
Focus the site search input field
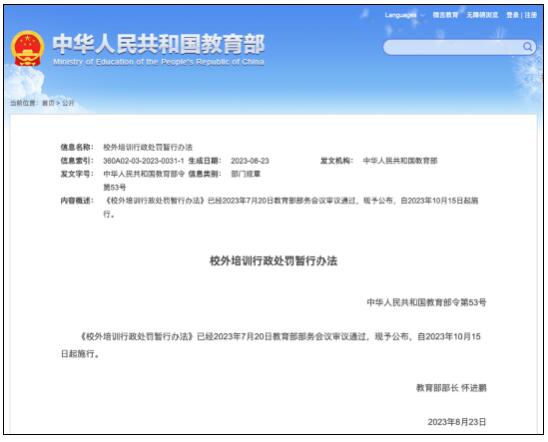click(459, 47)
